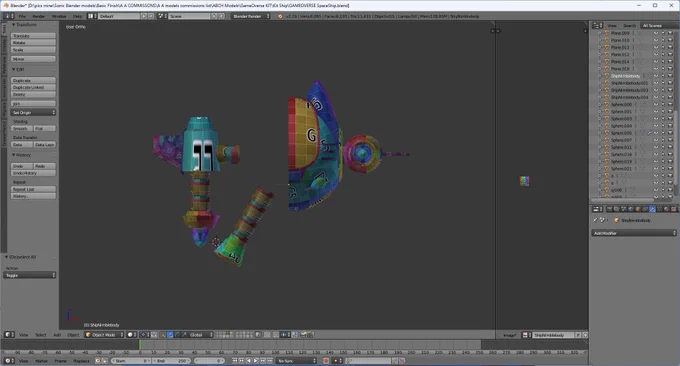The image size is (680, 366).
Task: Click the scene browse icon in header
Action: [x=162, y=16]
